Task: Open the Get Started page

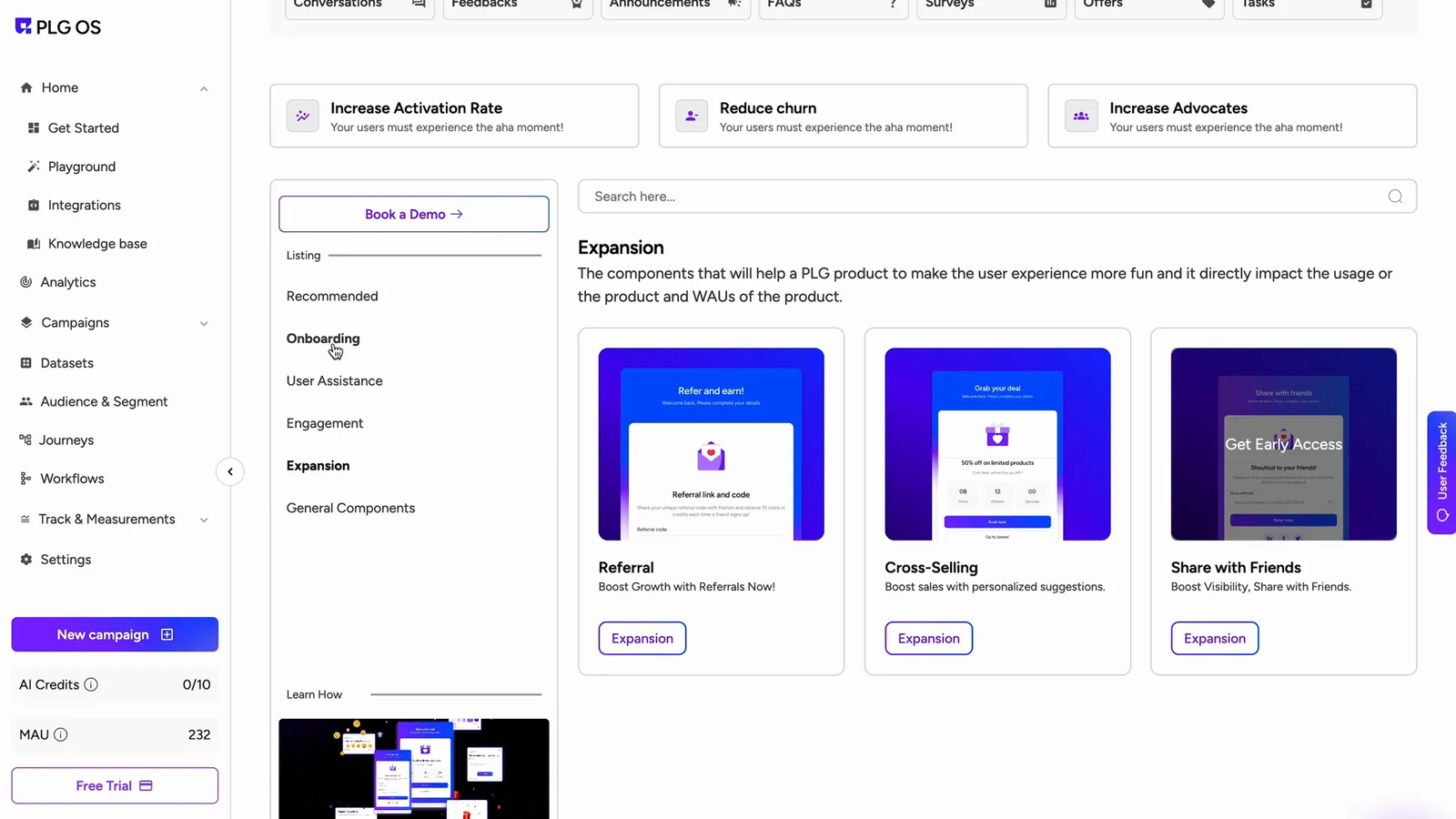Action: [84, 128]
